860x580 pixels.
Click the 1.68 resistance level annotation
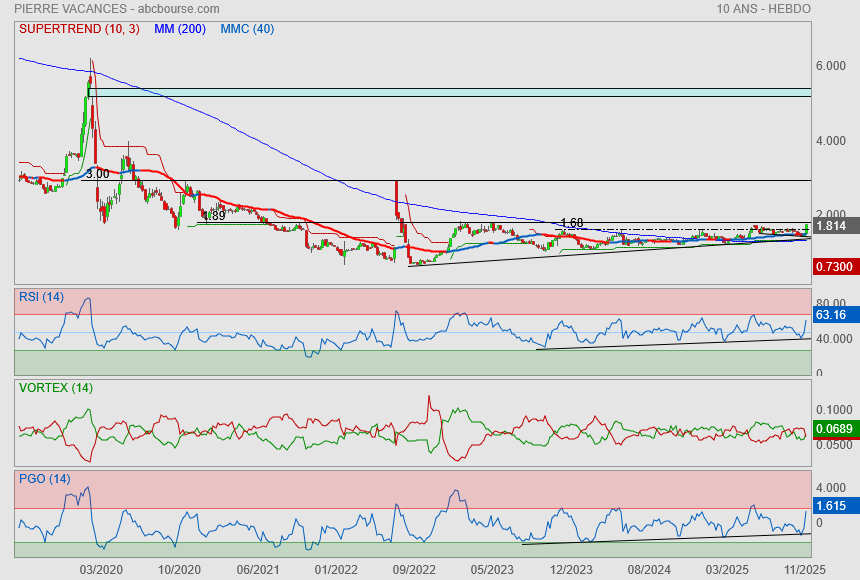[571, 222]
